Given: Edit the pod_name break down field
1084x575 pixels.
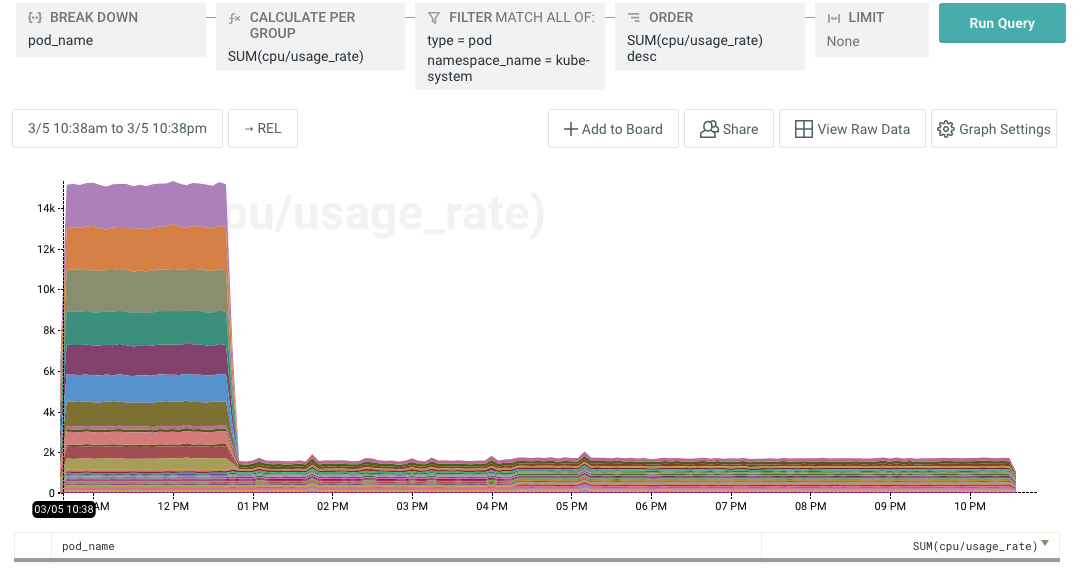Looking at the screenshot, I should (60, 41).
